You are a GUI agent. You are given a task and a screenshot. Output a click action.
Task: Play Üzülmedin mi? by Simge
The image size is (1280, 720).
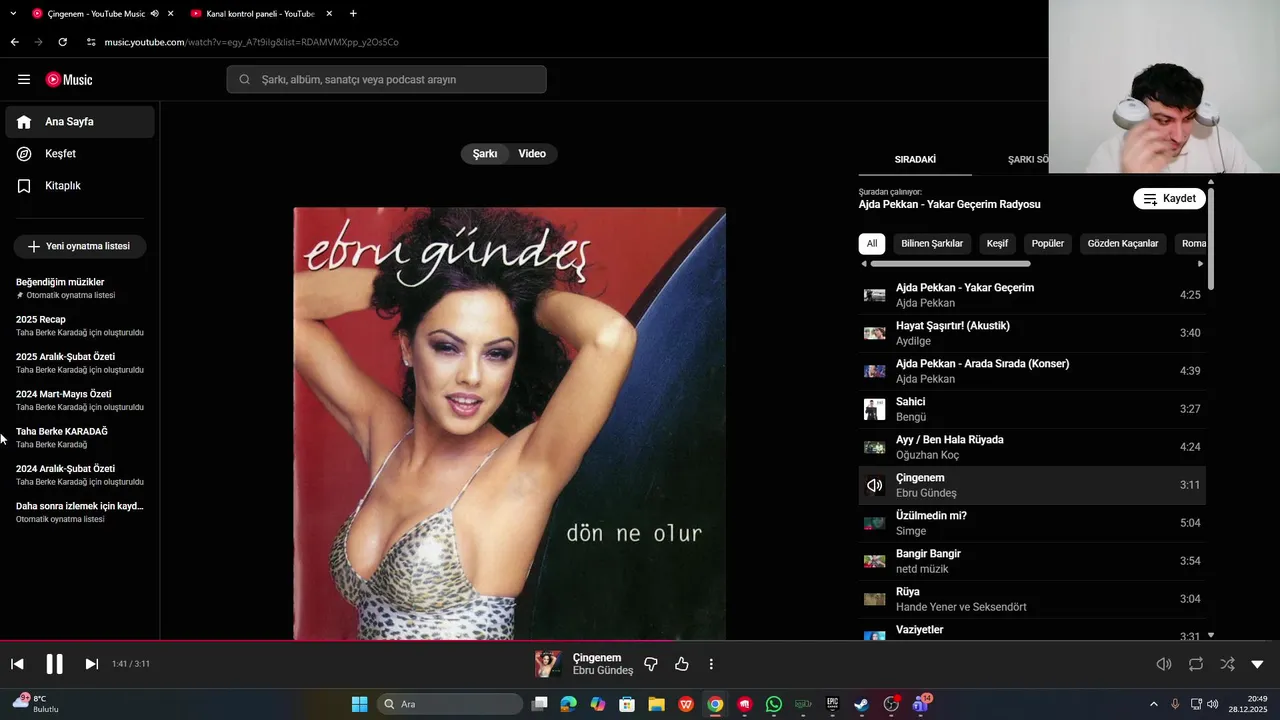[1032, 523]
